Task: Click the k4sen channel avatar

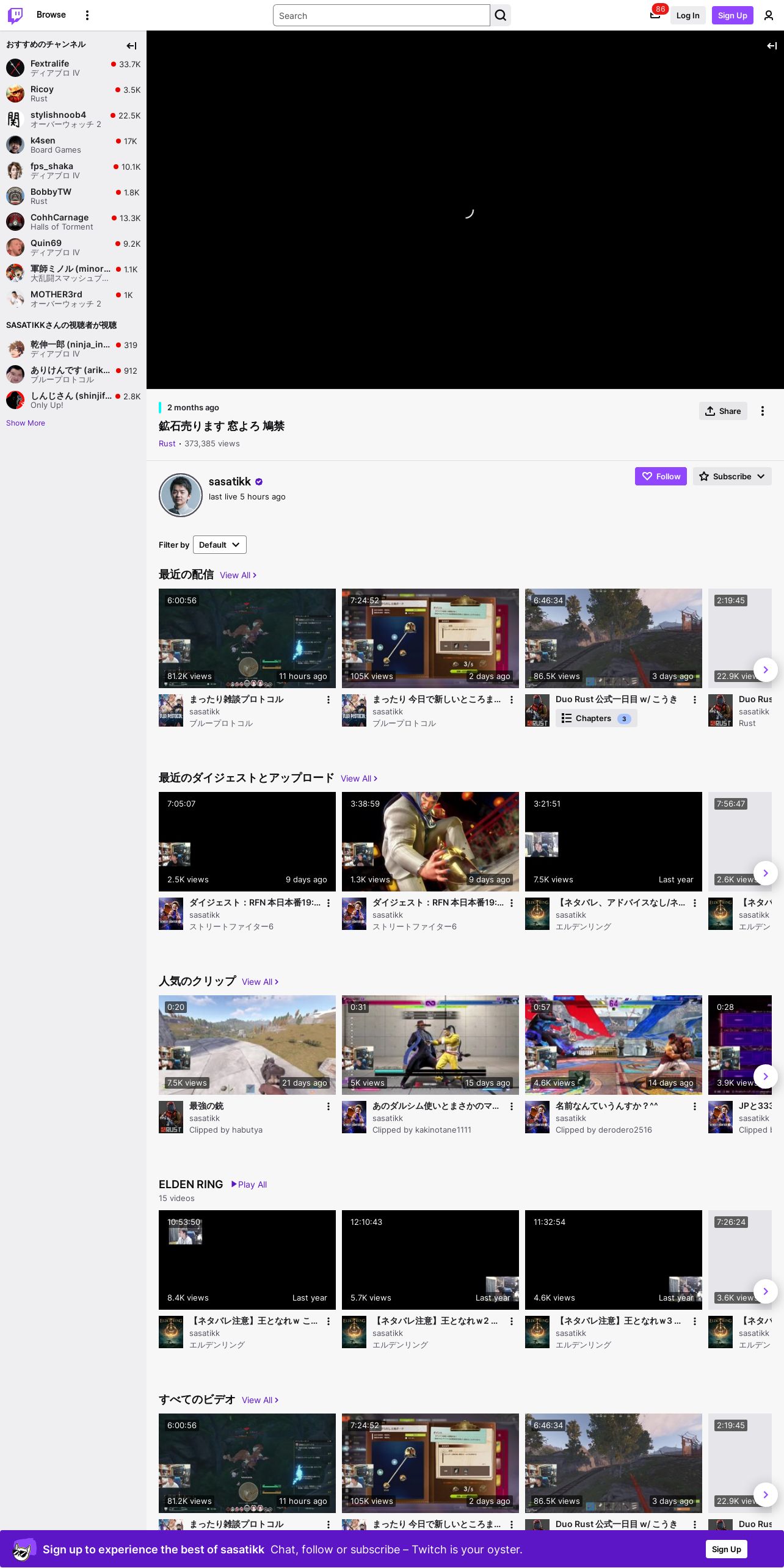Action: (15, 145)
